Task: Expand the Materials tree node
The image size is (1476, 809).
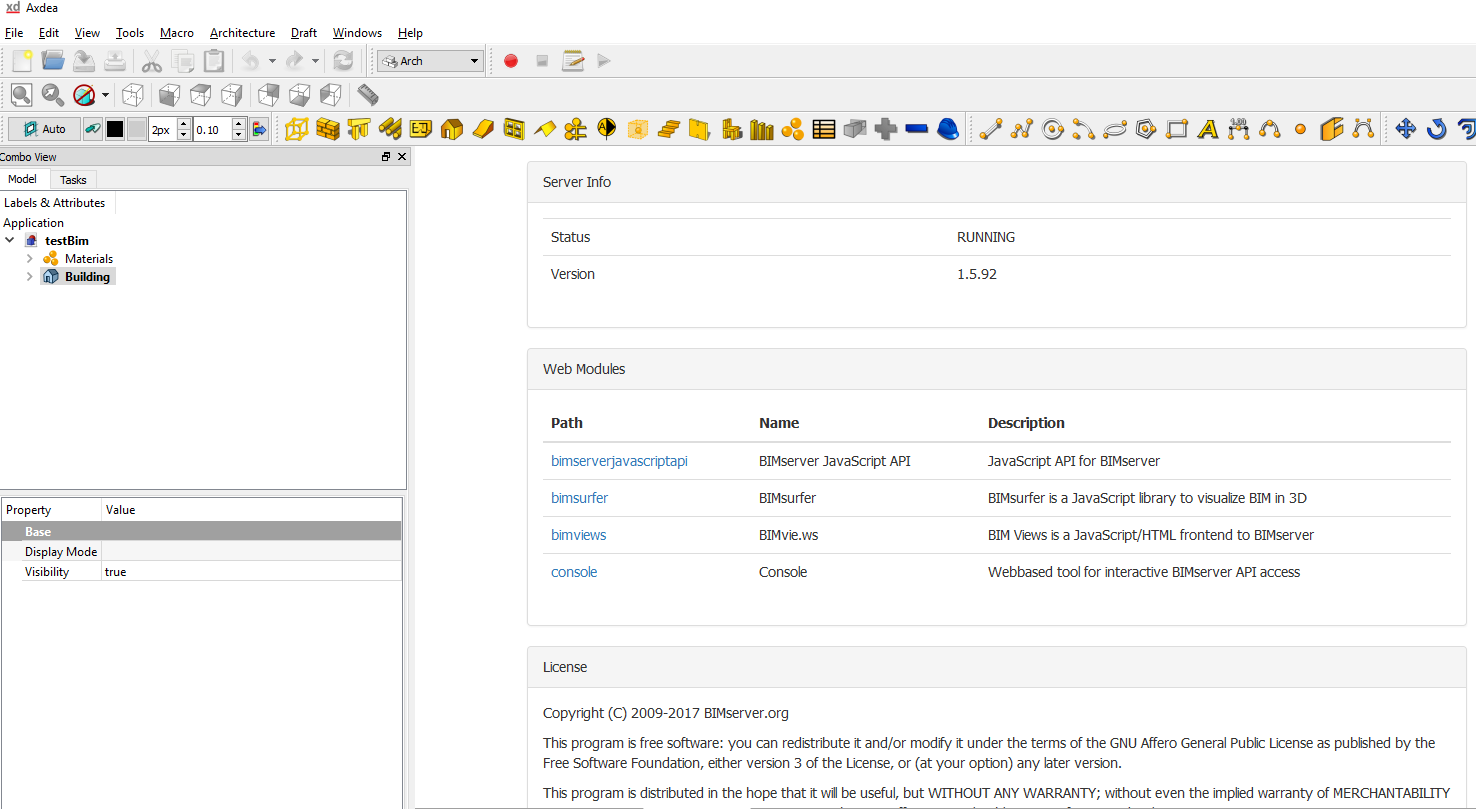Action: pyautogui.click(x=29, y=258)
